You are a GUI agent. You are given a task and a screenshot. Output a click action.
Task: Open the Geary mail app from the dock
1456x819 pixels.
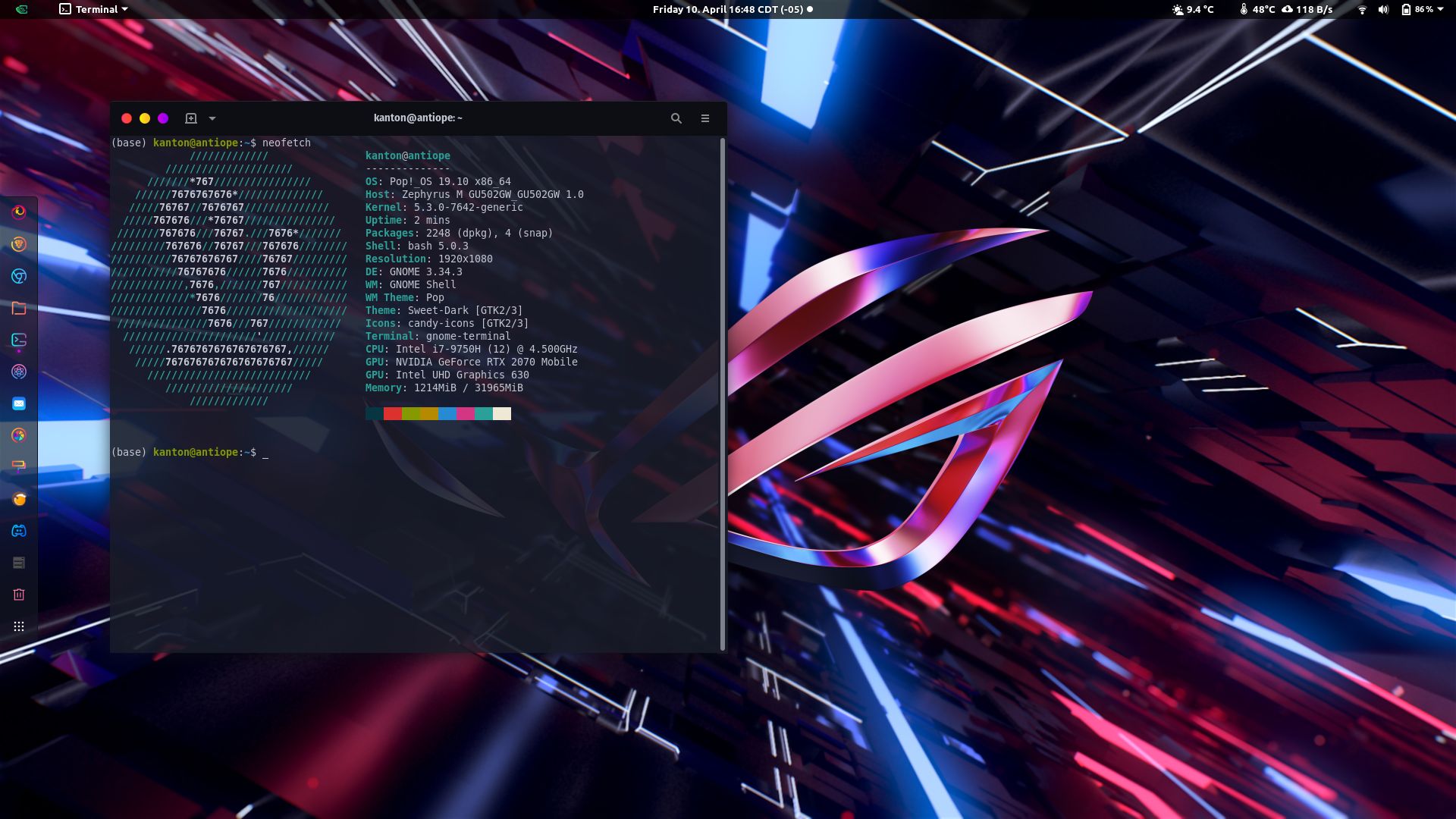click(18, 404)
